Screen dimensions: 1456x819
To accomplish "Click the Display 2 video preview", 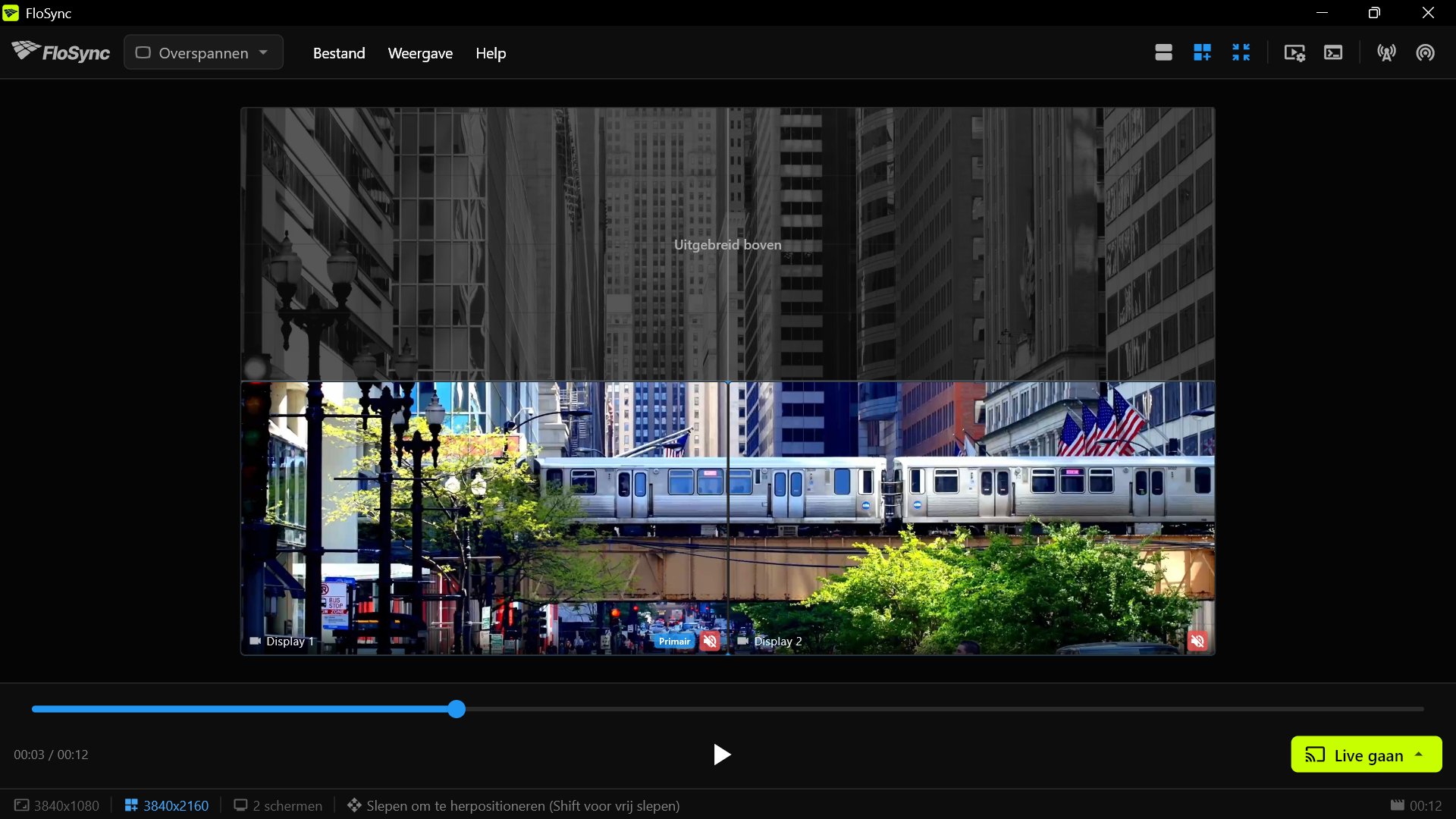I will (971, 518).
